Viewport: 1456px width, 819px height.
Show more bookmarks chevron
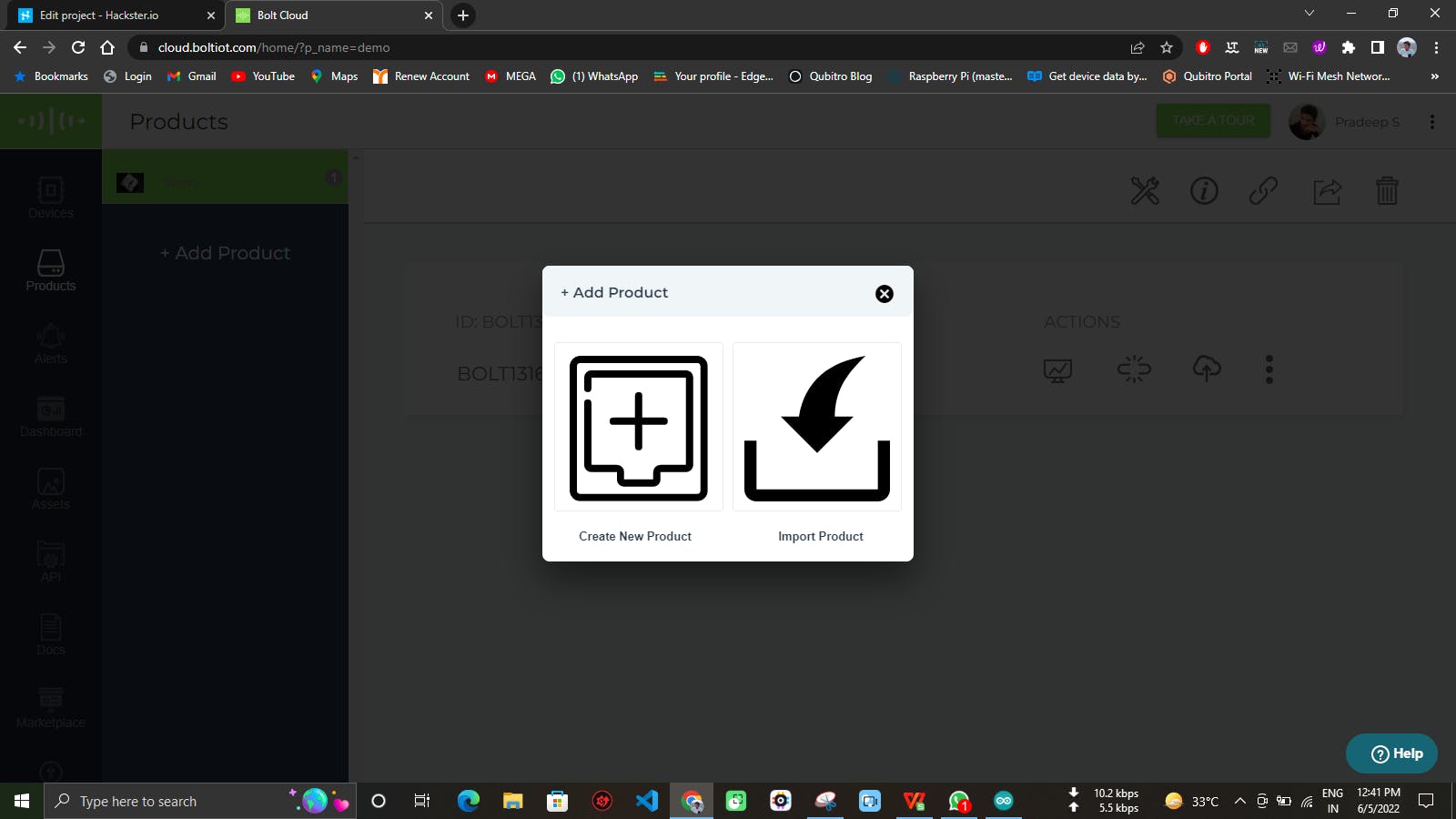(1435, 76)
